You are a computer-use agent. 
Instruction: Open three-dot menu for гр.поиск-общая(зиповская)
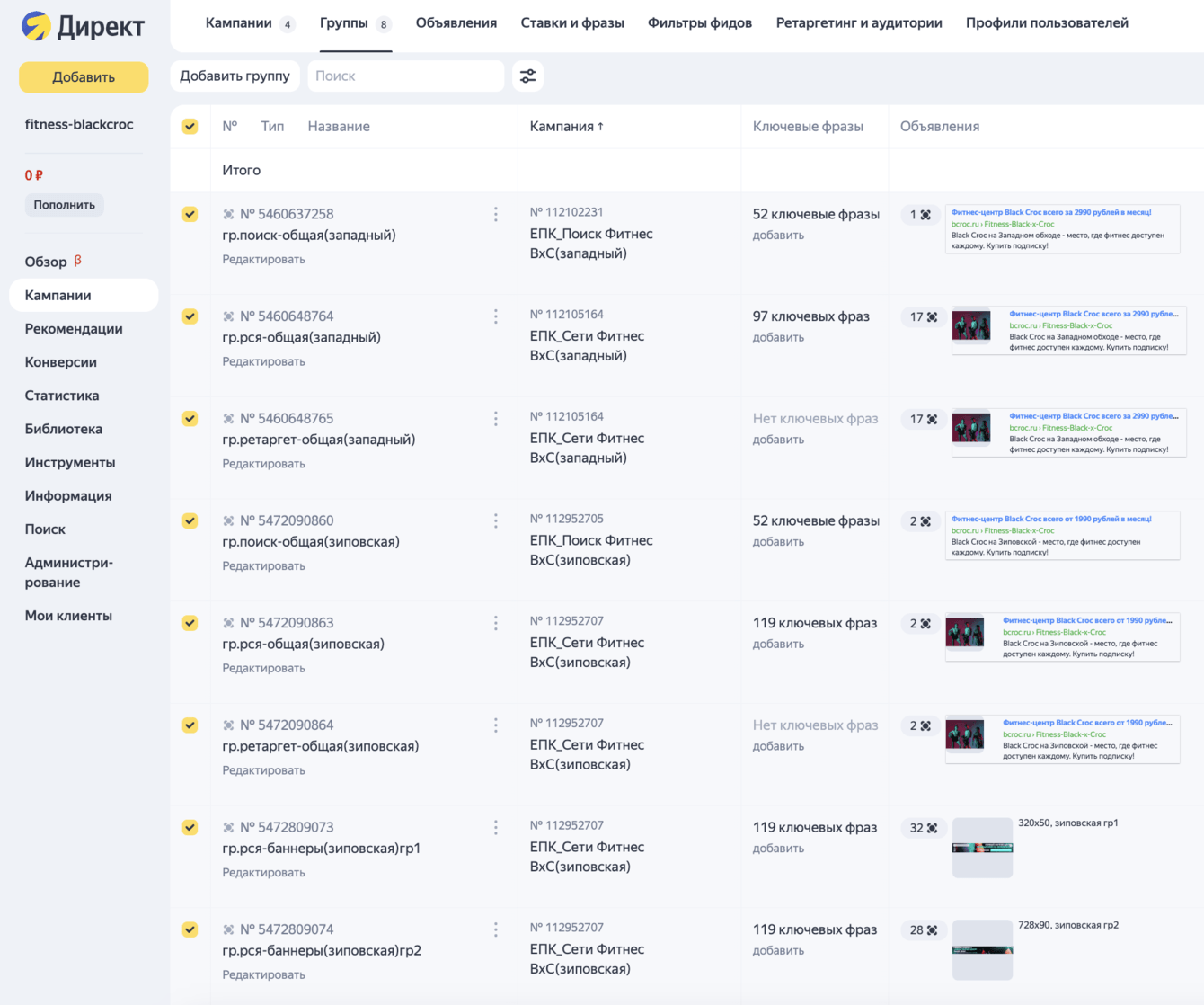[495, 521]
